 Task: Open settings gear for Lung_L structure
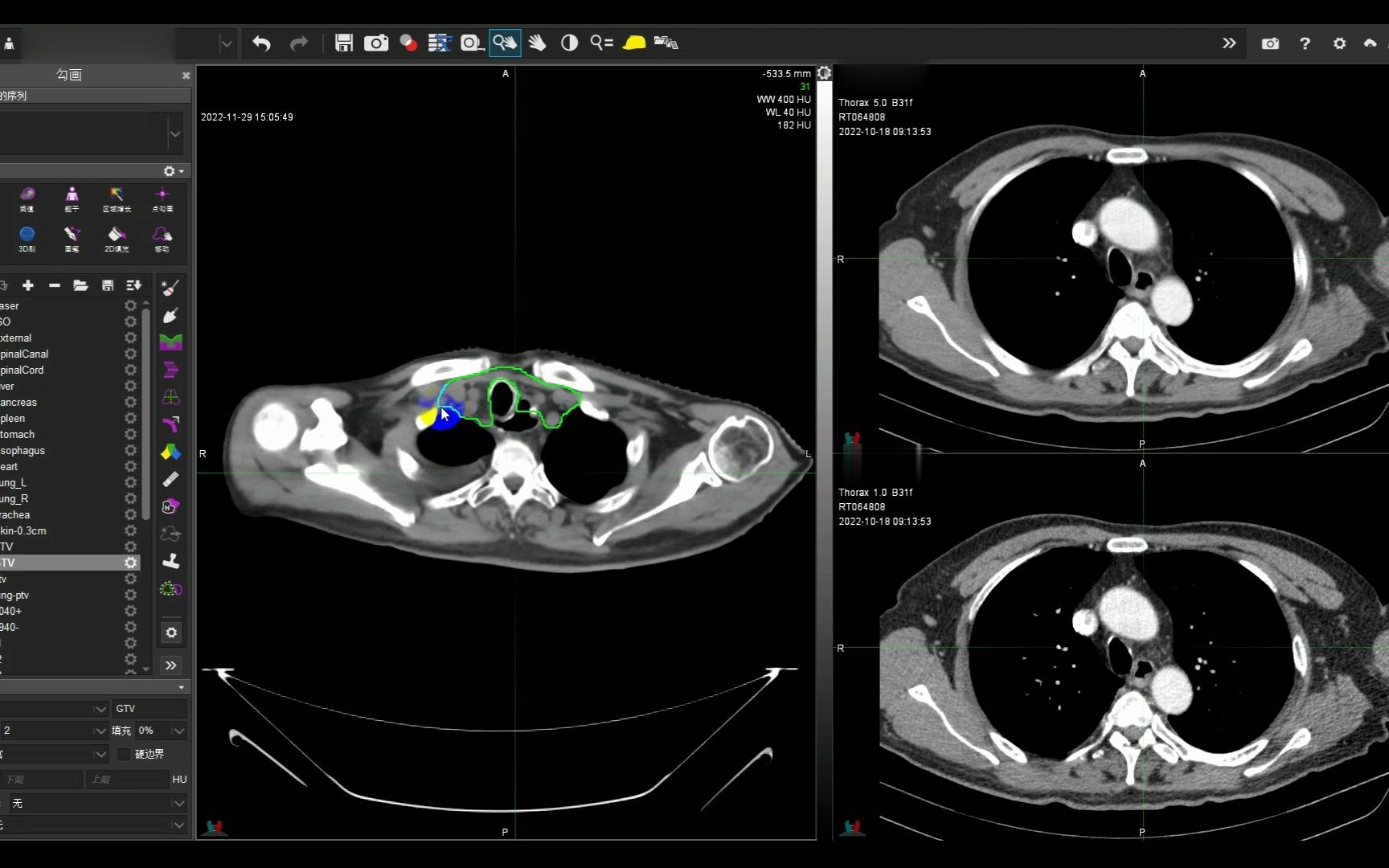pyautogui.click(x=130, y=482)
